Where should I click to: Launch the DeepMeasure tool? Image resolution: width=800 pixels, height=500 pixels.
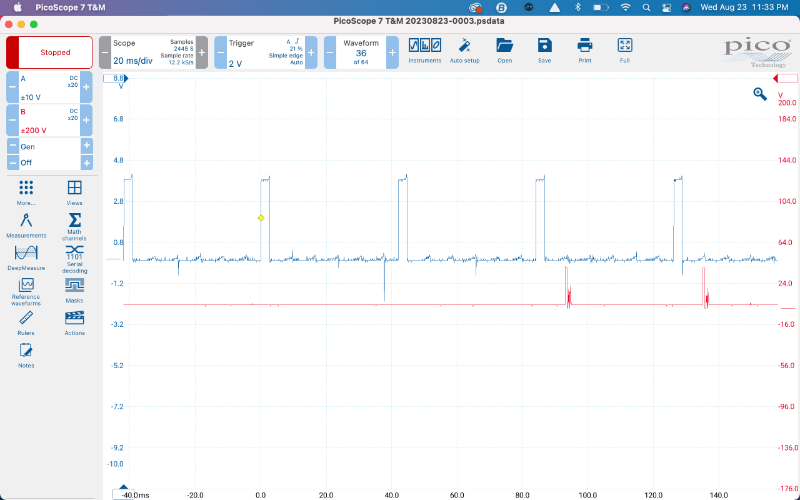coord(26,258)
